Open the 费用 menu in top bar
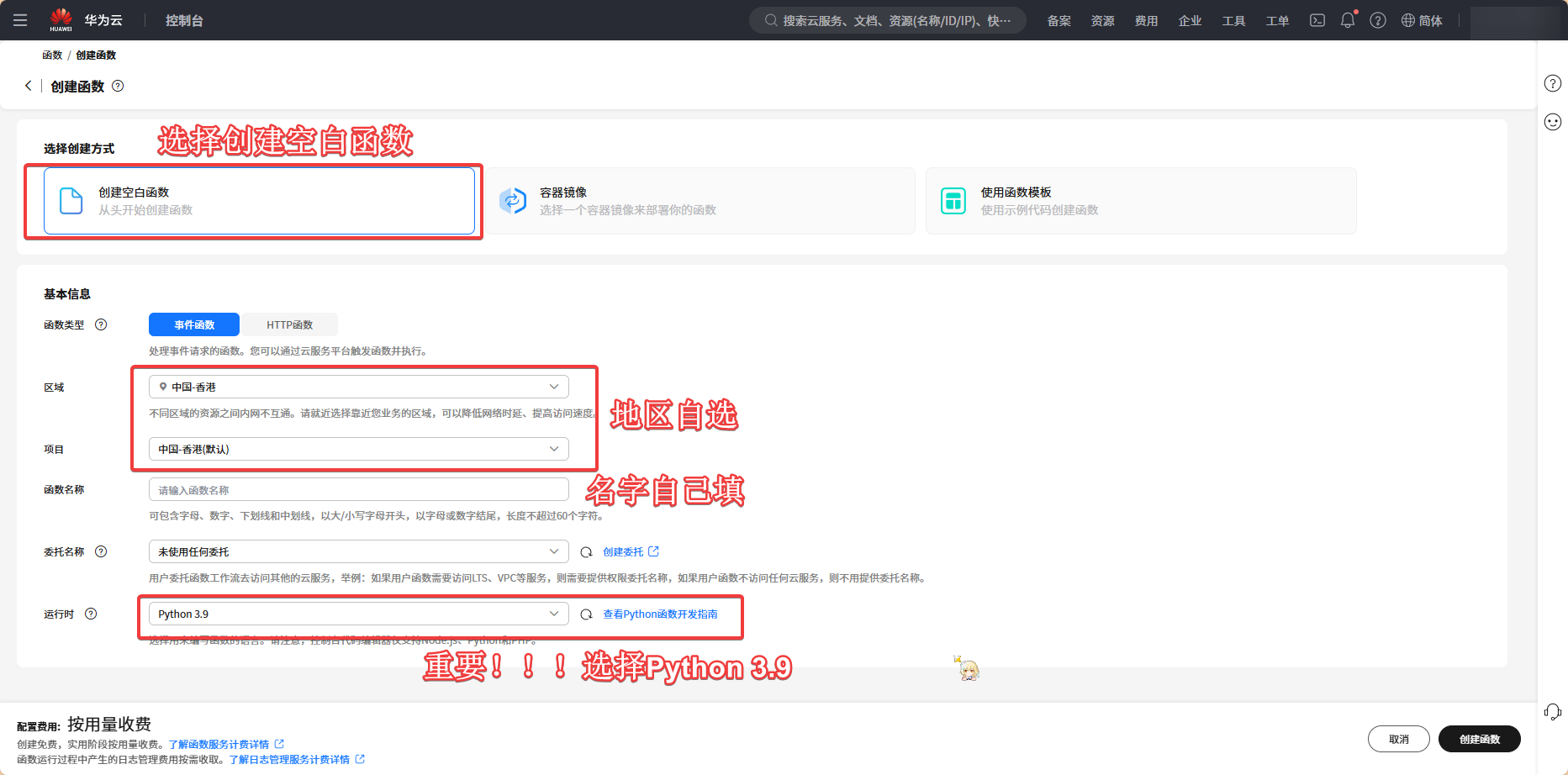 tap(1146, 20)
